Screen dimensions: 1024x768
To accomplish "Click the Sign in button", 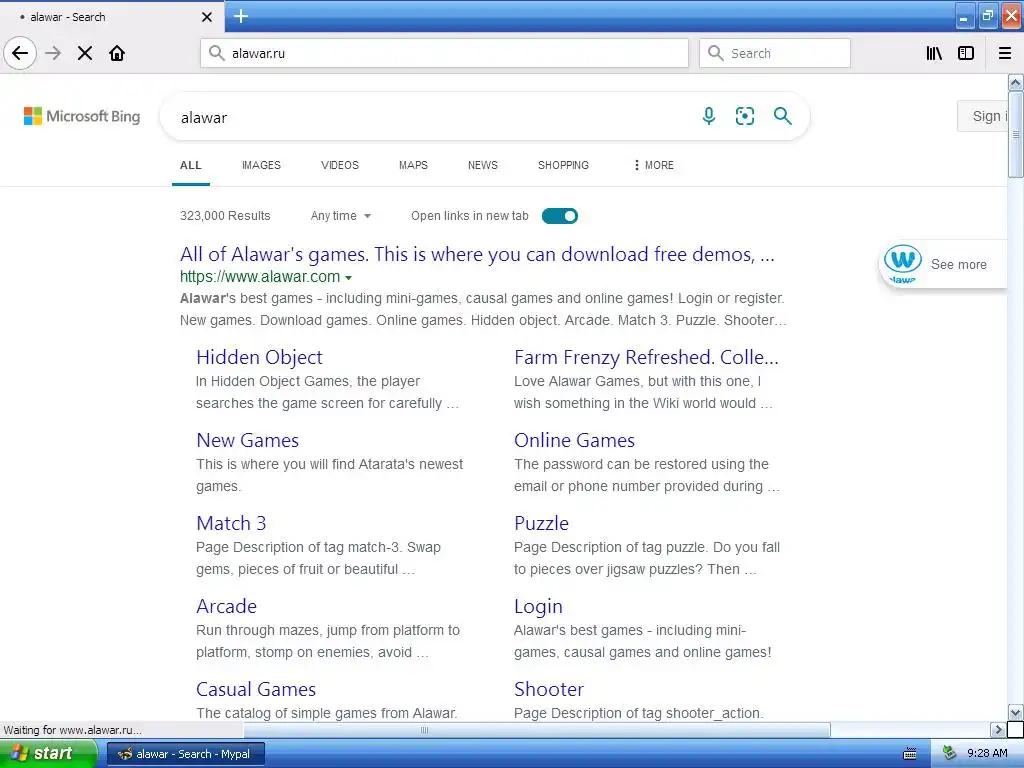I will pyautogui.click(x=983, y=116).
